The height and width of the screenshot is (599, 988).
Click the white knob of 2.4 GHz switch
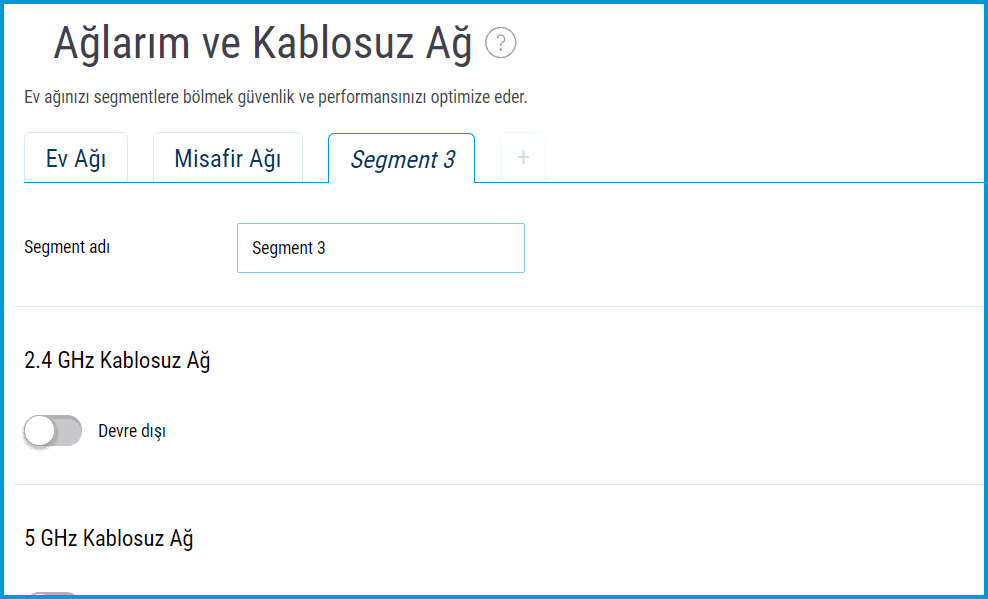pos(40,432)
